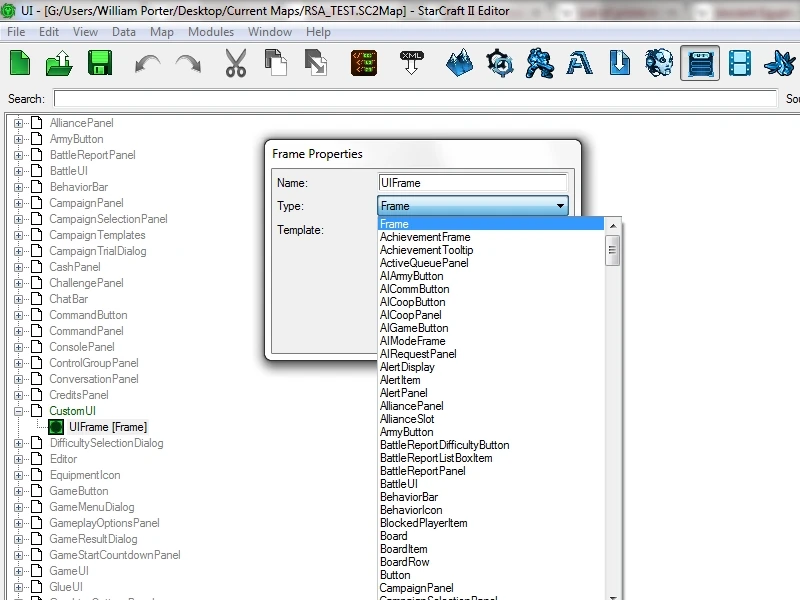
Task: Select EquipmentIcon in the layout tree
Action: 85,475
